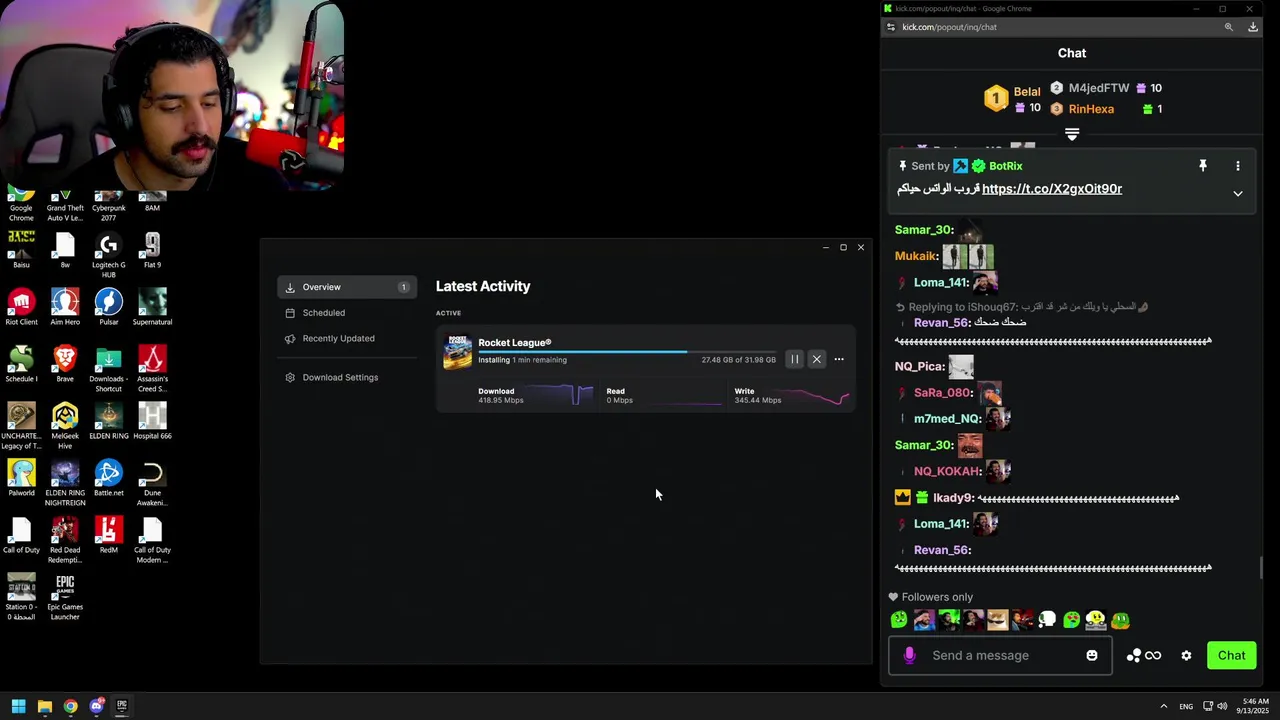This screenshot has height=720, width=1280.
Task: Click RinHexa in the leaderboard
Action: 1091,109
